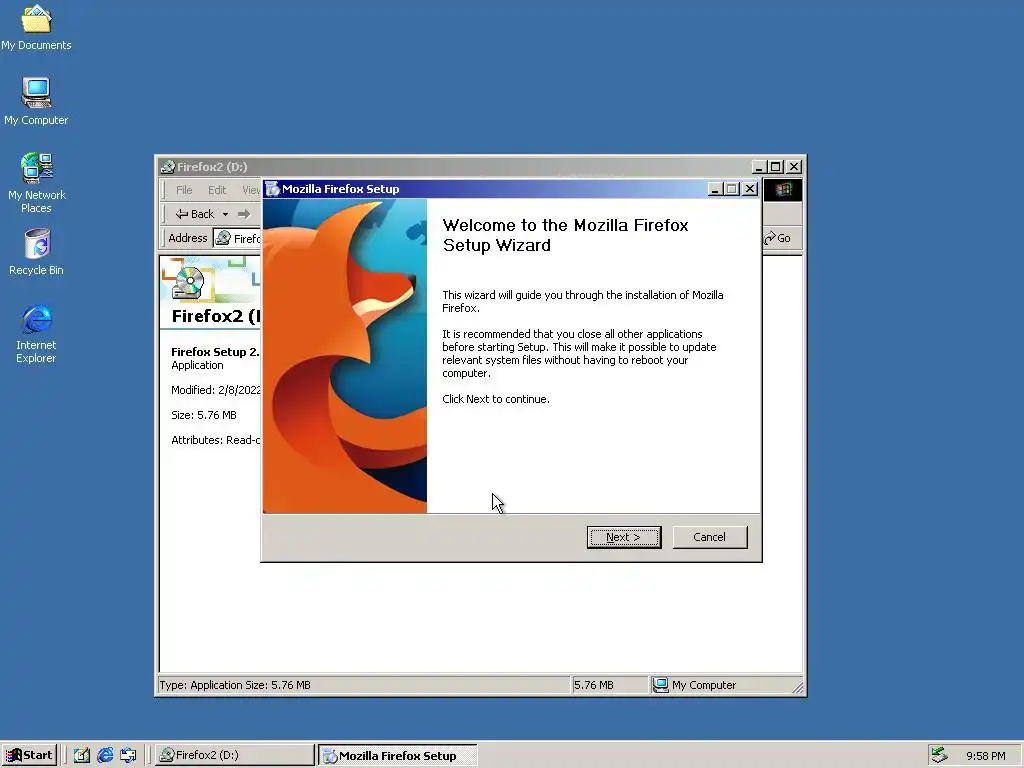The width and height of the screenshot is (1024, 768).
Task: Click the Firefox2 (D:) title bar drive icon
Action: (x=167, y=167)
